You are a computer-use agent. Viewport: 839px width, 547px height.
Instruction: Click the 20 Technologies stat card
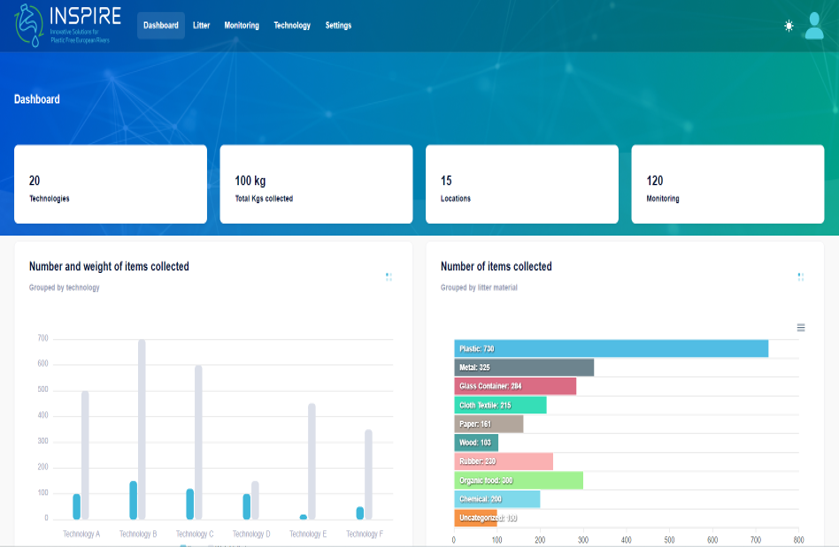(x=110, y=184)
